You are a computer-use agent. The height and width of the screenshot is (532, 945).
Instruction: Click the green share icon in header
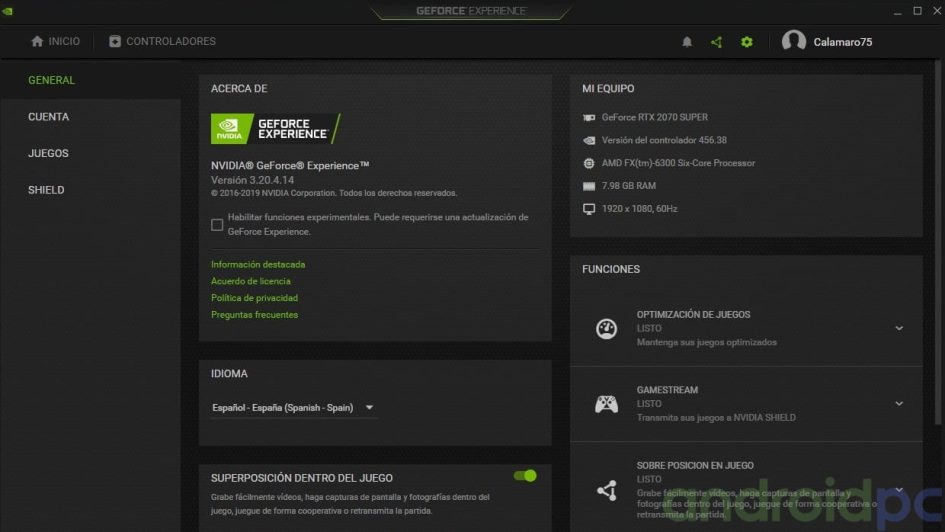pyautogui.click(x=717, y=42)
